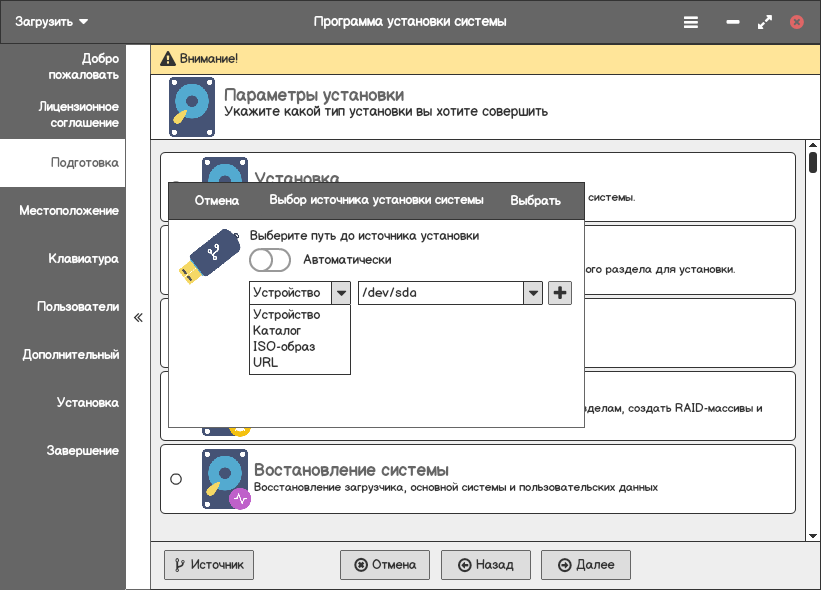Click the vertical scrollbar handle
The width and height of the screenshot is (821, 590).
tap(813, 162)
